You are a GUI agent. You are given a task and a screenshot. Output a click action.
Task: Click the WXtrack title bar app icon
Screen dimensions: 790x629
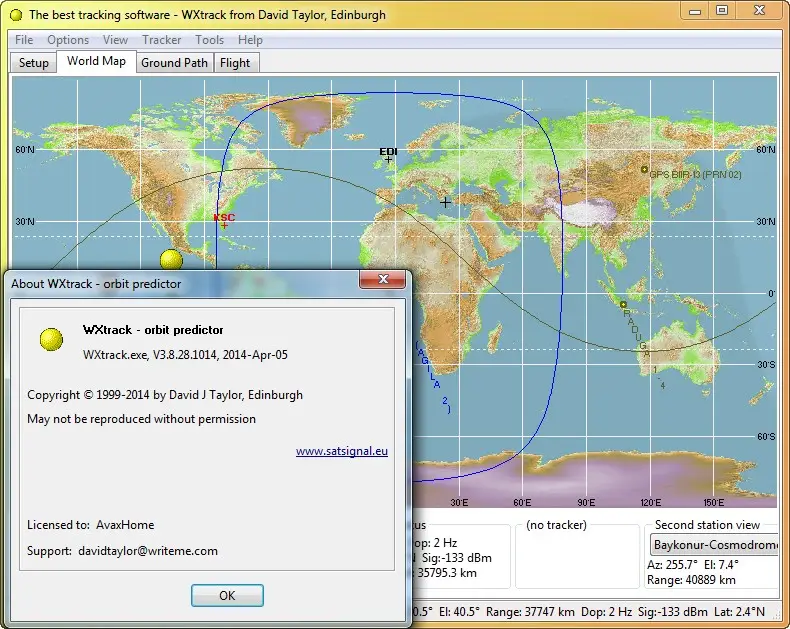[16, 15]
